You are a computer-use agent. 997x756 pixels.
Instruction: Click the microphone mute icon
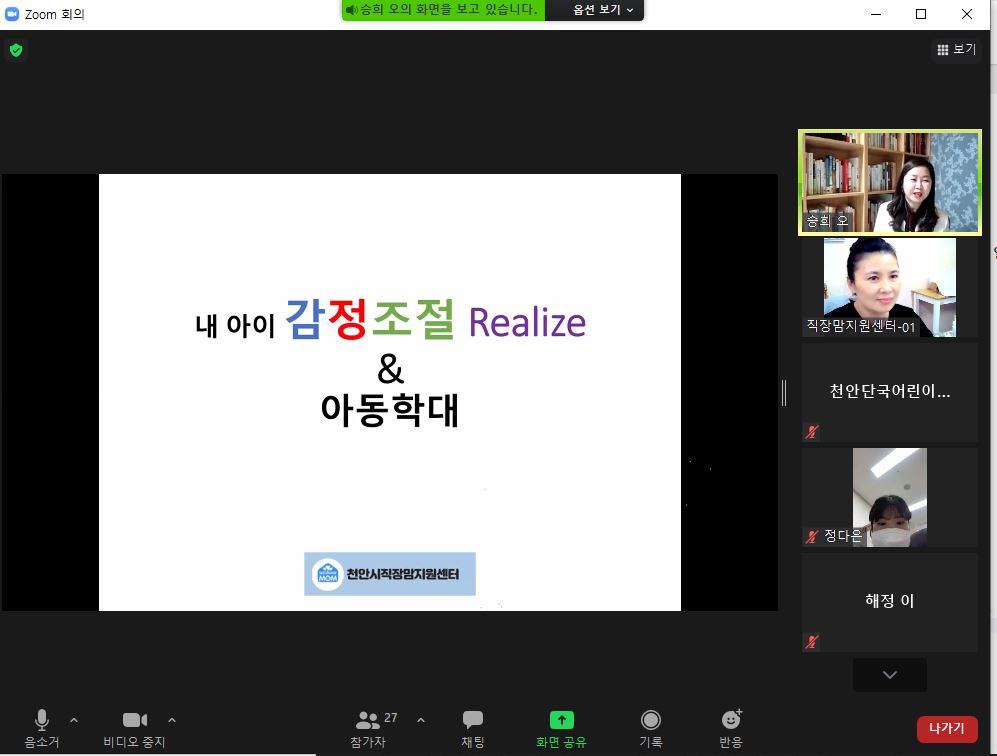[x=42, y=720]
